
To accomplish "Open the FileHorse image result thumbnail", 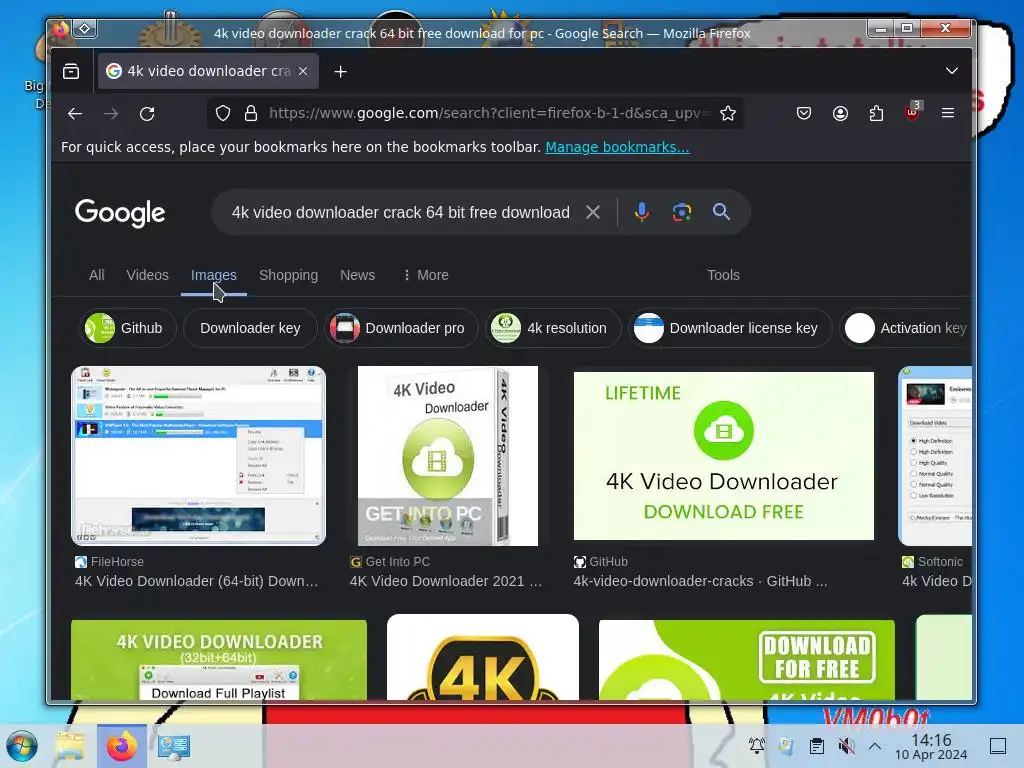I will [x=199, y=456].
